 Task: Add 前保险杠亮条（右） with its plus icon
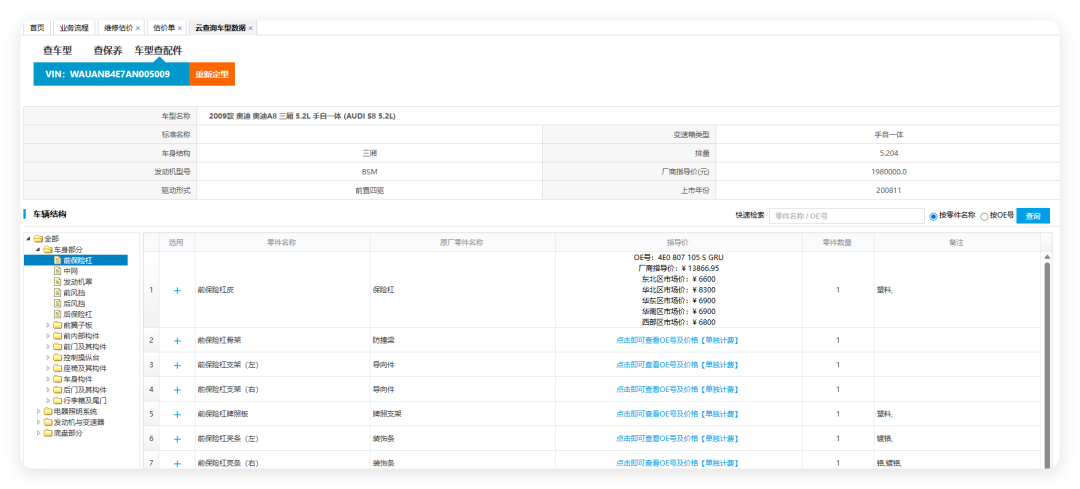click(177, 464)
